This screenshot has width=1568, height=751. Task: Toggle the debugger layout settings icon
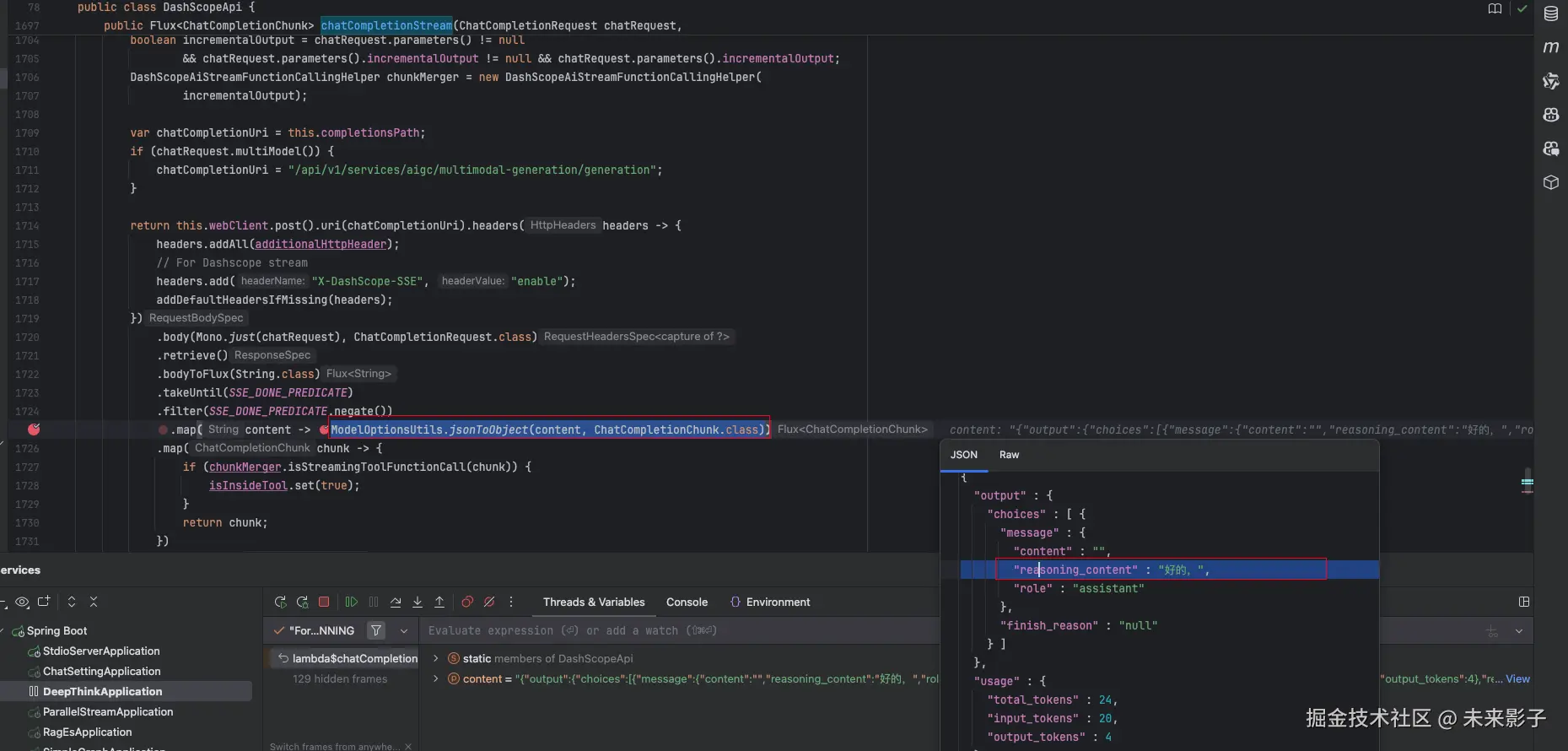coord(1523,602)
